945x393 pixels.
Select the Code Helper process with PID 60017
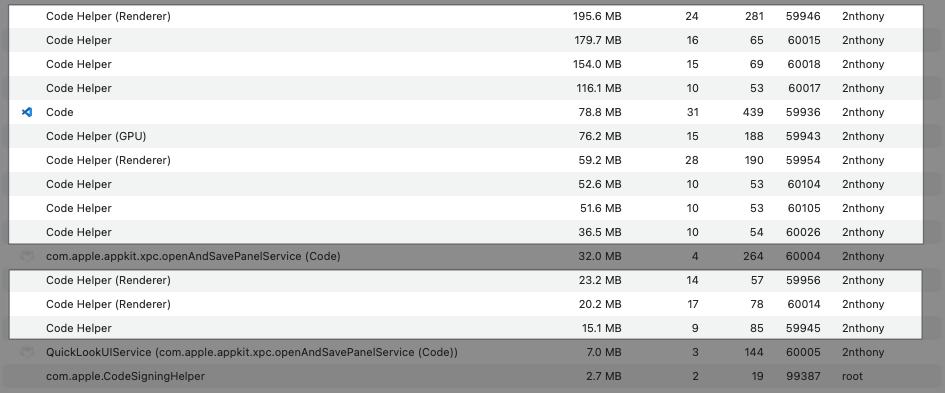click(x=466, y=88)
